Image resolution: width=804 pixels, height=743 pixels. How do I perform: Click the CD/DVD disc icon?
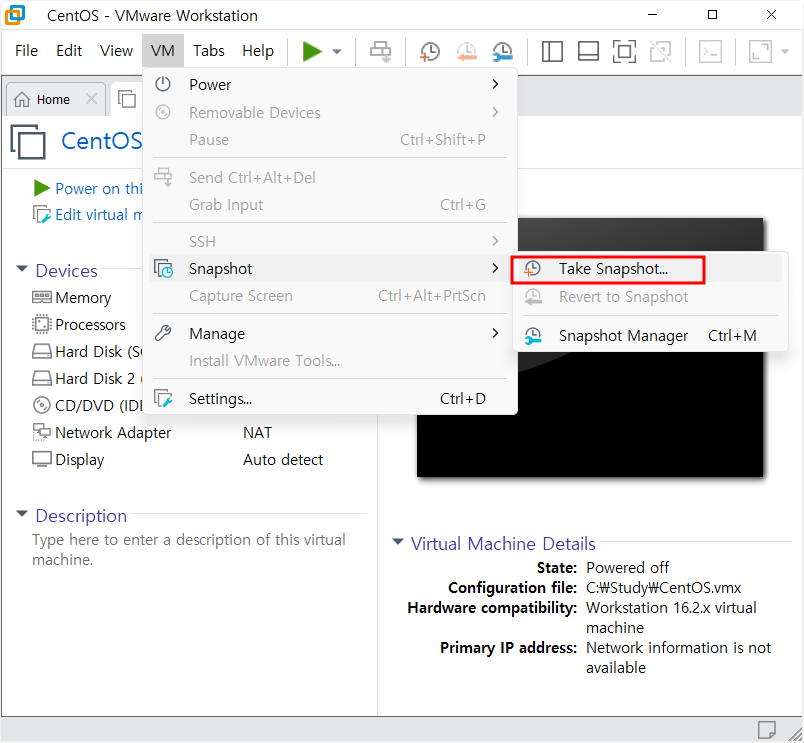(x=42, y=405)
